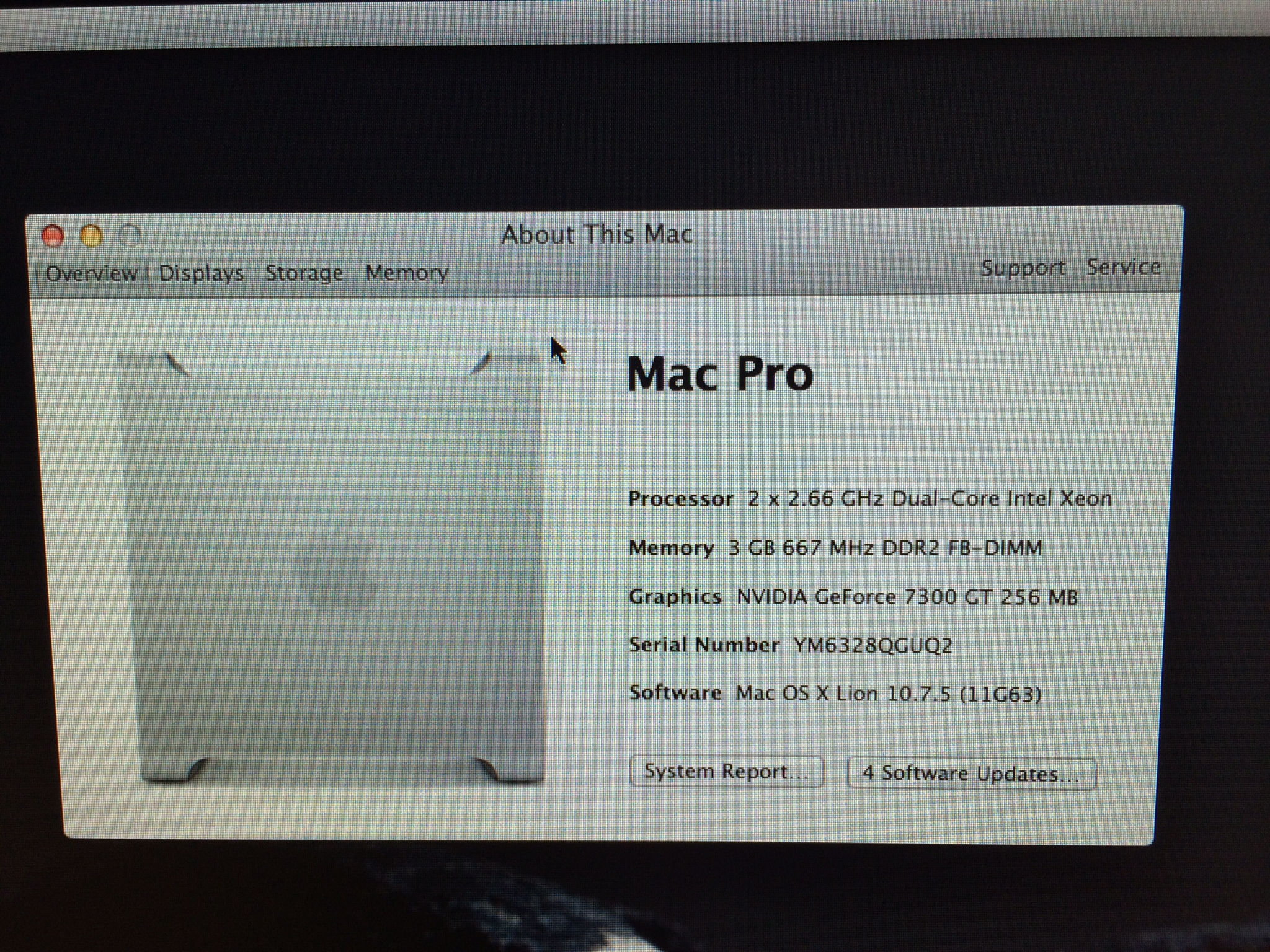This screenshot has width=1270, height=952.
Task: Open the Support section
Action: (1023, 268)
